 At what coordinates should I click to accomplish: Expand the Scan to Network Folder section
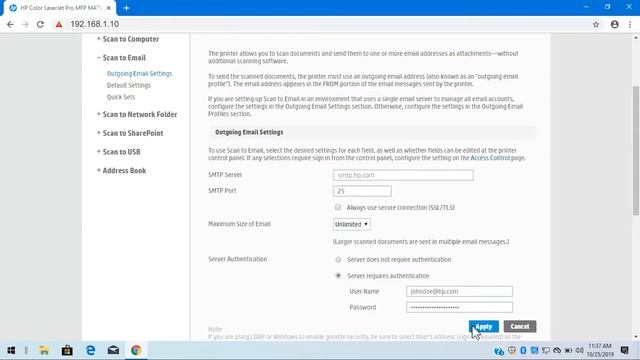click(x=137, y=115)
